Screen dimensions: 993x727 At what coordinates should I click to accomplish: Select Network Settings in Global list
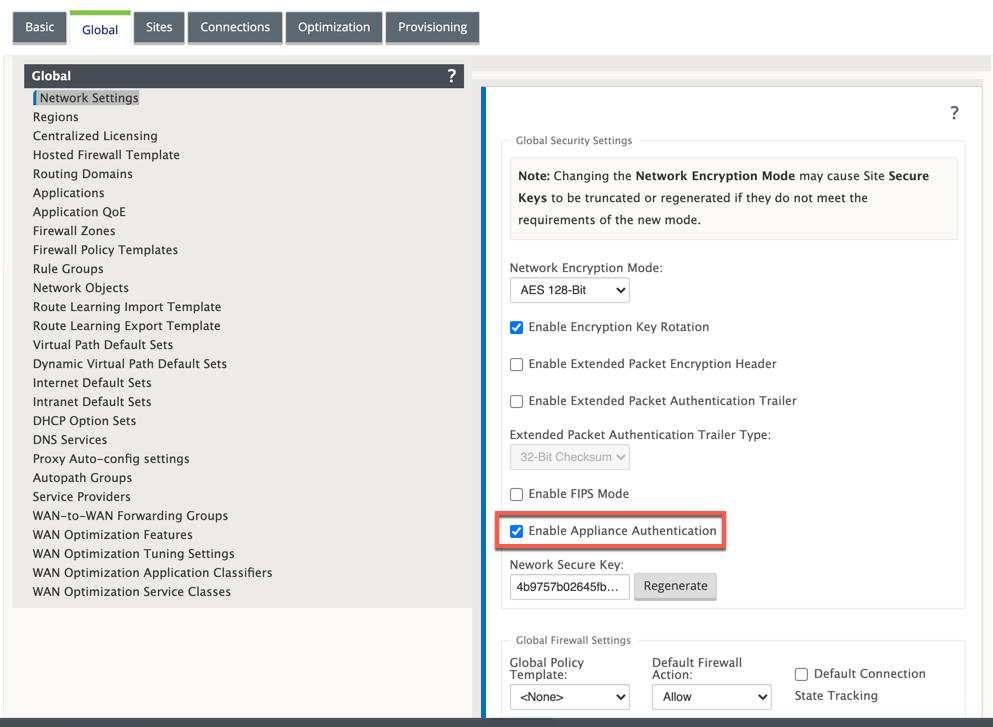(x=89, y=98)
